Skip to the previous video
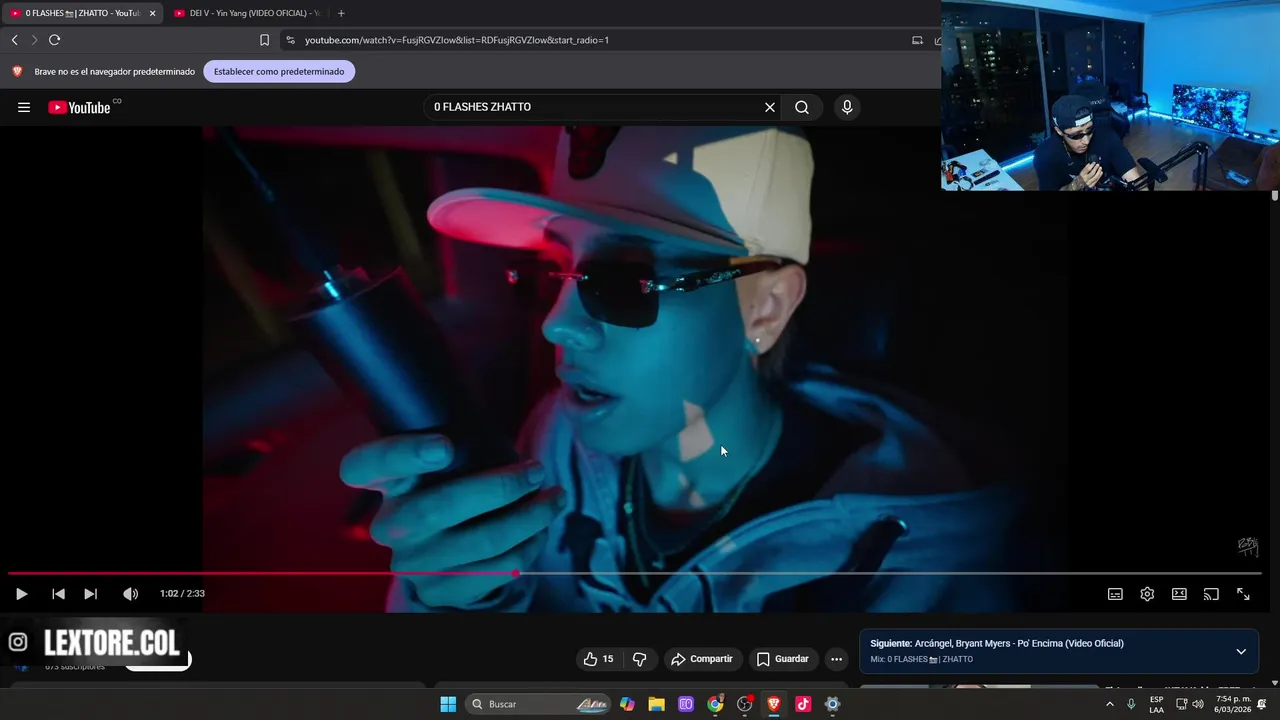 coord(58,594)
